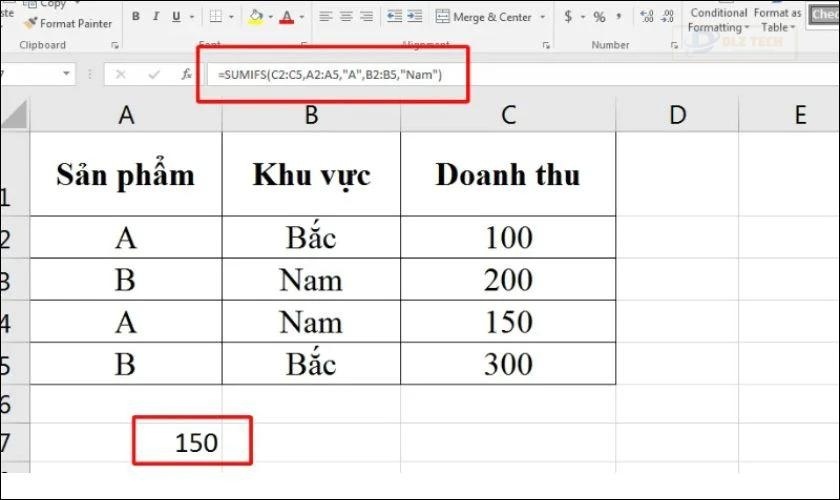Click the "Khu vực" header cell
Image resolution: width=840 pixels, height=500 pixels.
pyautogui.click(x=311, y=174)
